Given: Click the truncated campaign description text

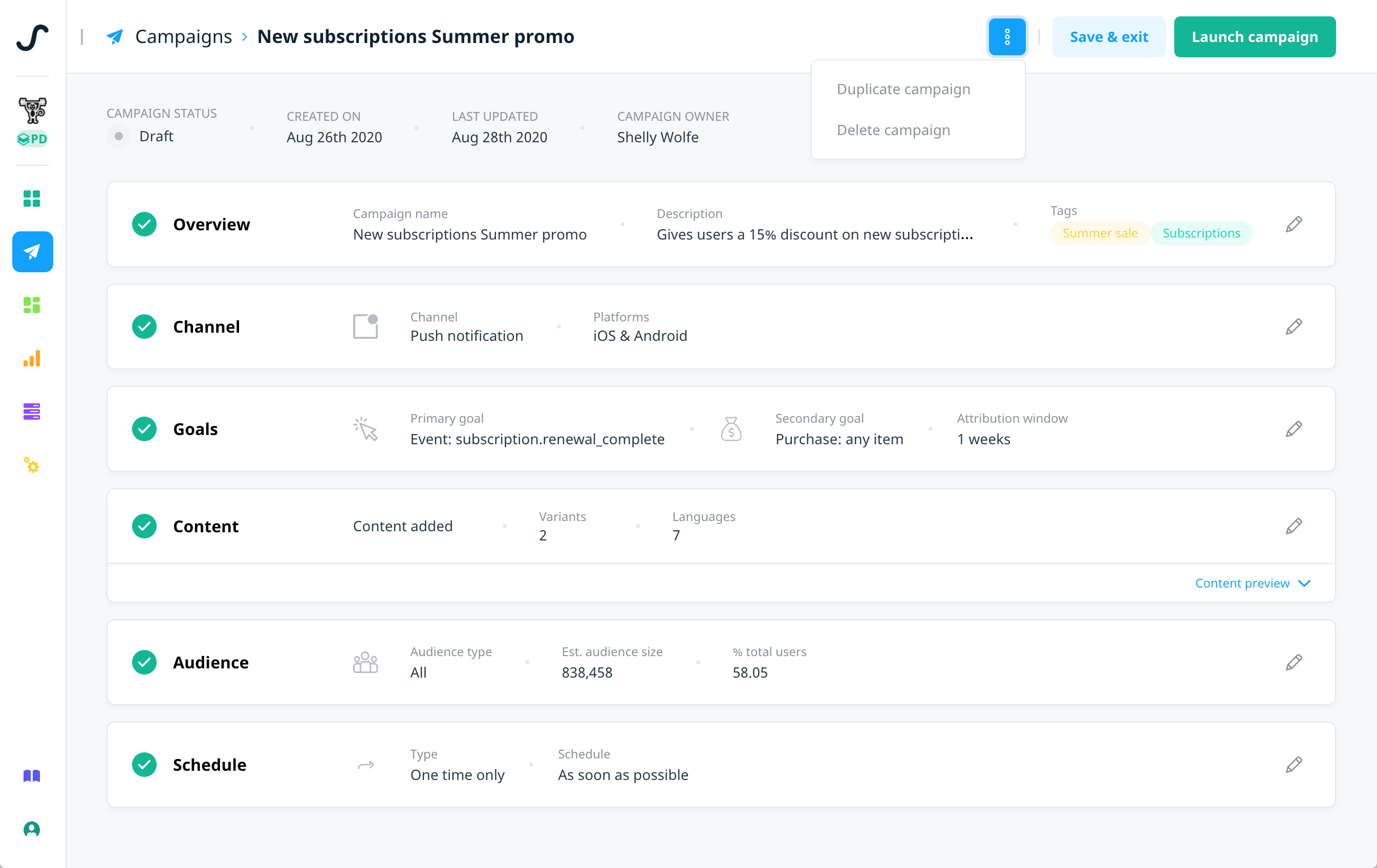Looking at the screenshot, I should click(815, 234).
